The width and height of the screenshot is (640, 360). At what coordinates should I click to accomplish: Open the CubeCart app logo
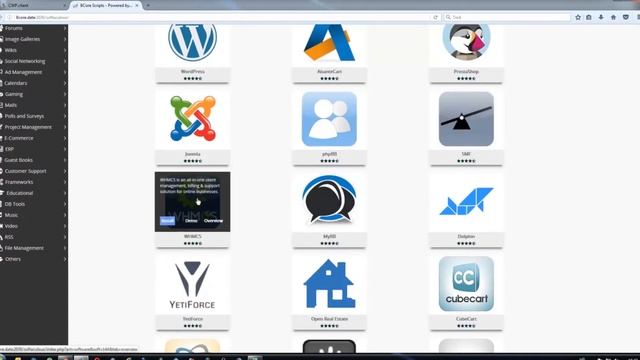466,284
